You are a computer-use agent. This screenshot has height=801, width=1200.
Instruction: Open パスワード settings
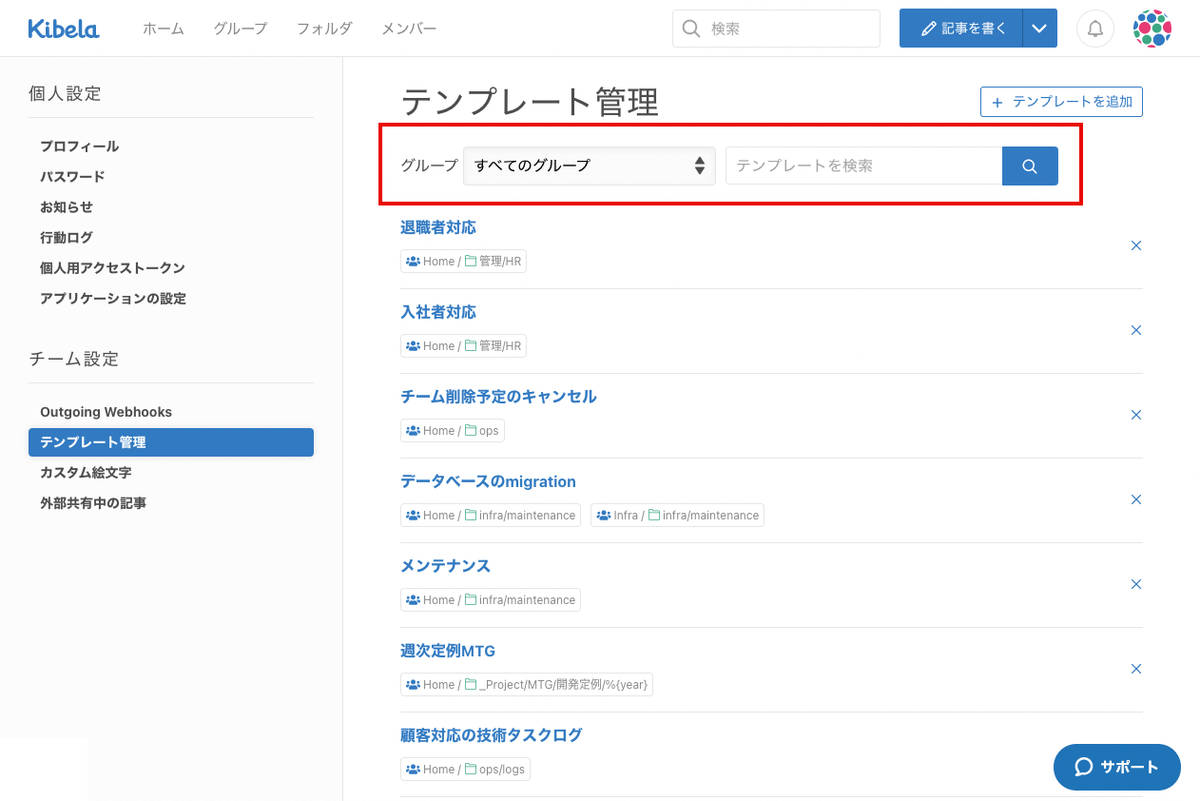[x=72, y=177]
